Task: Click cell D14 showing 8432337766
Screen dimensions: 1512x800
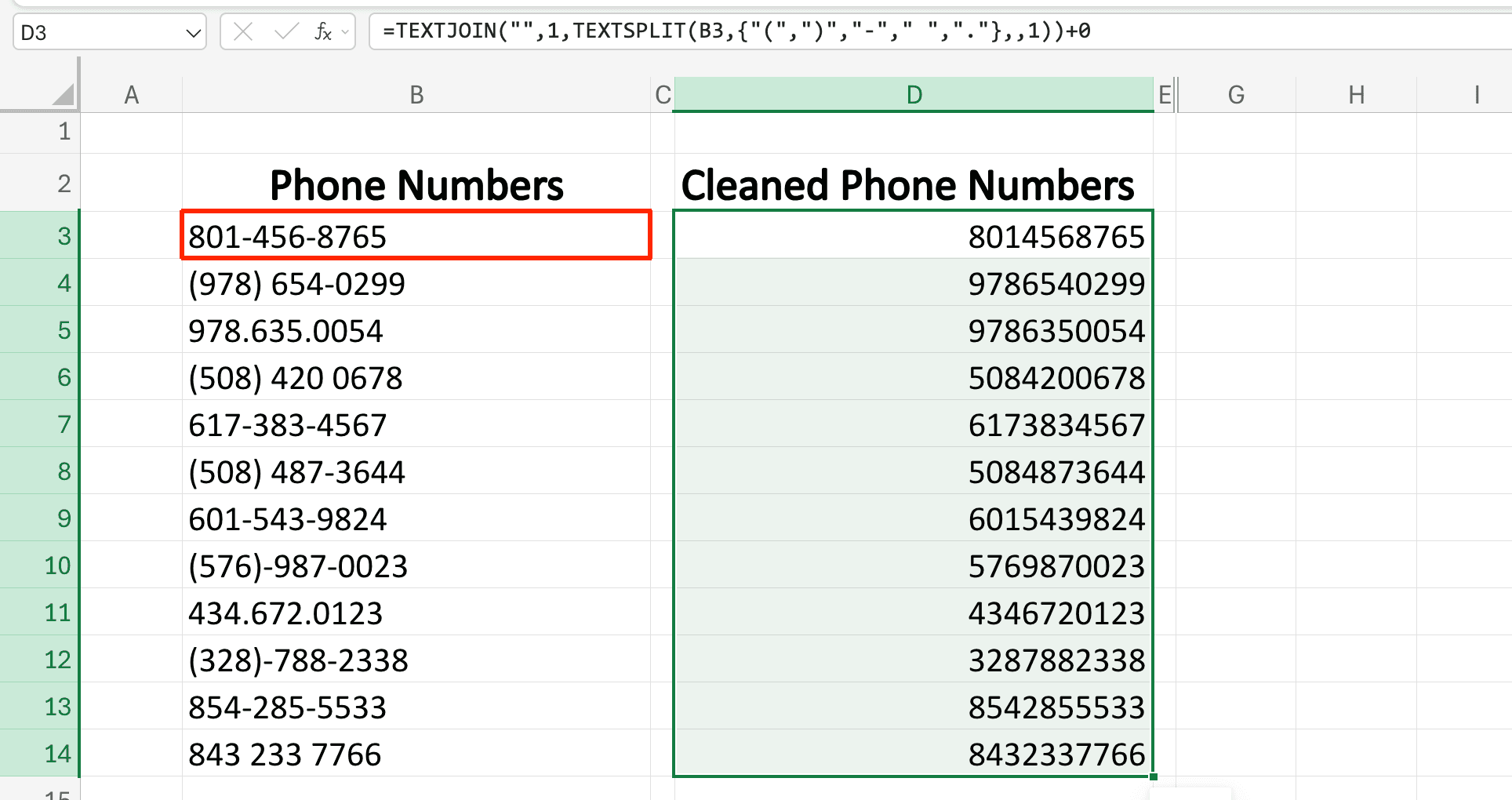Action: (x=914, y=754)
